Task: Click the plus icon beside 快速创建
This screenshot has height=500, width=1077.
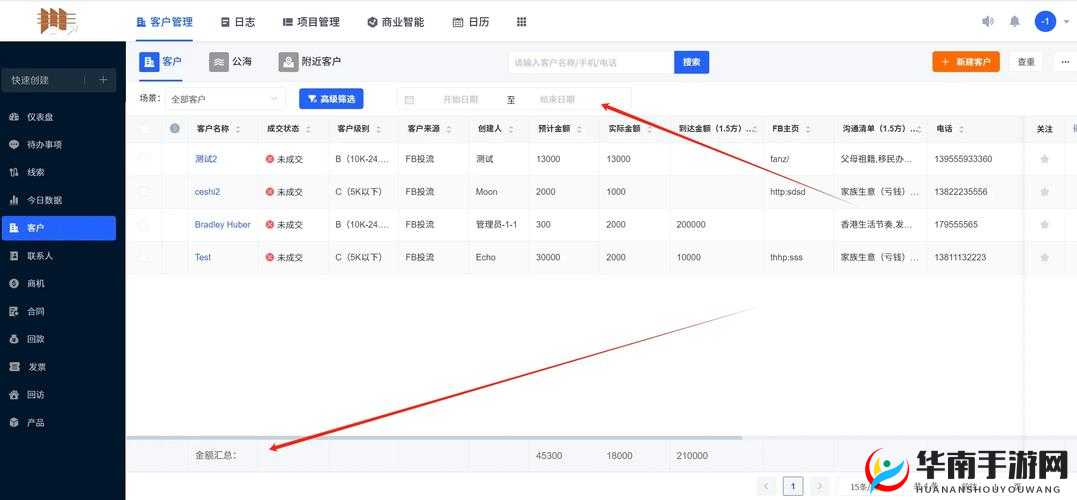Action: (x=103, y=80)
